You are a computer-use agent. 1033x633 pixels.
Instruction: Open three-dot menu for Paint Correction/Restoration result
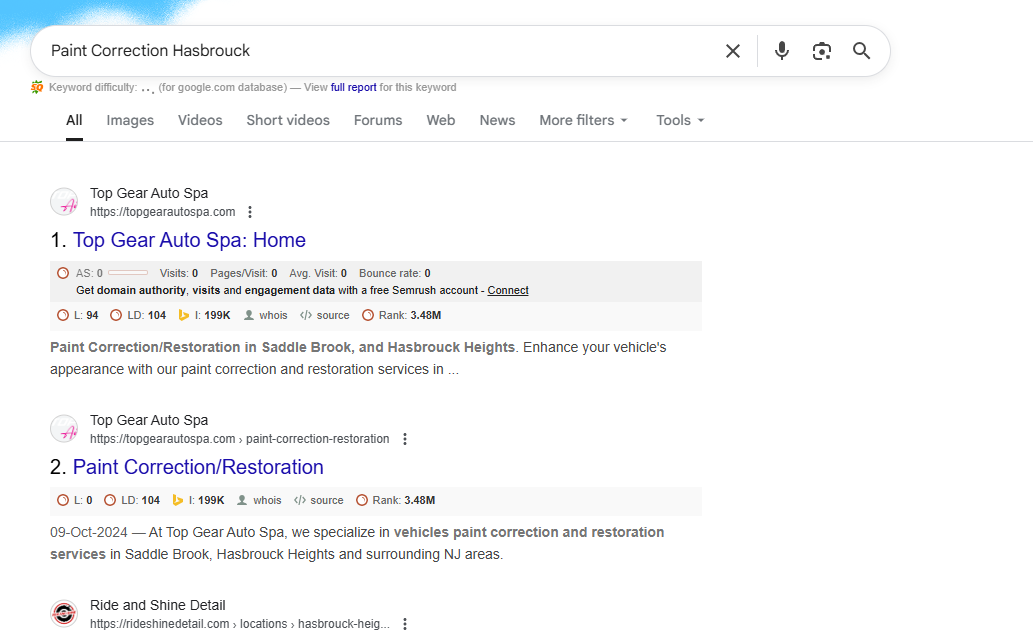pyautogui.click(x=405, y=439)
